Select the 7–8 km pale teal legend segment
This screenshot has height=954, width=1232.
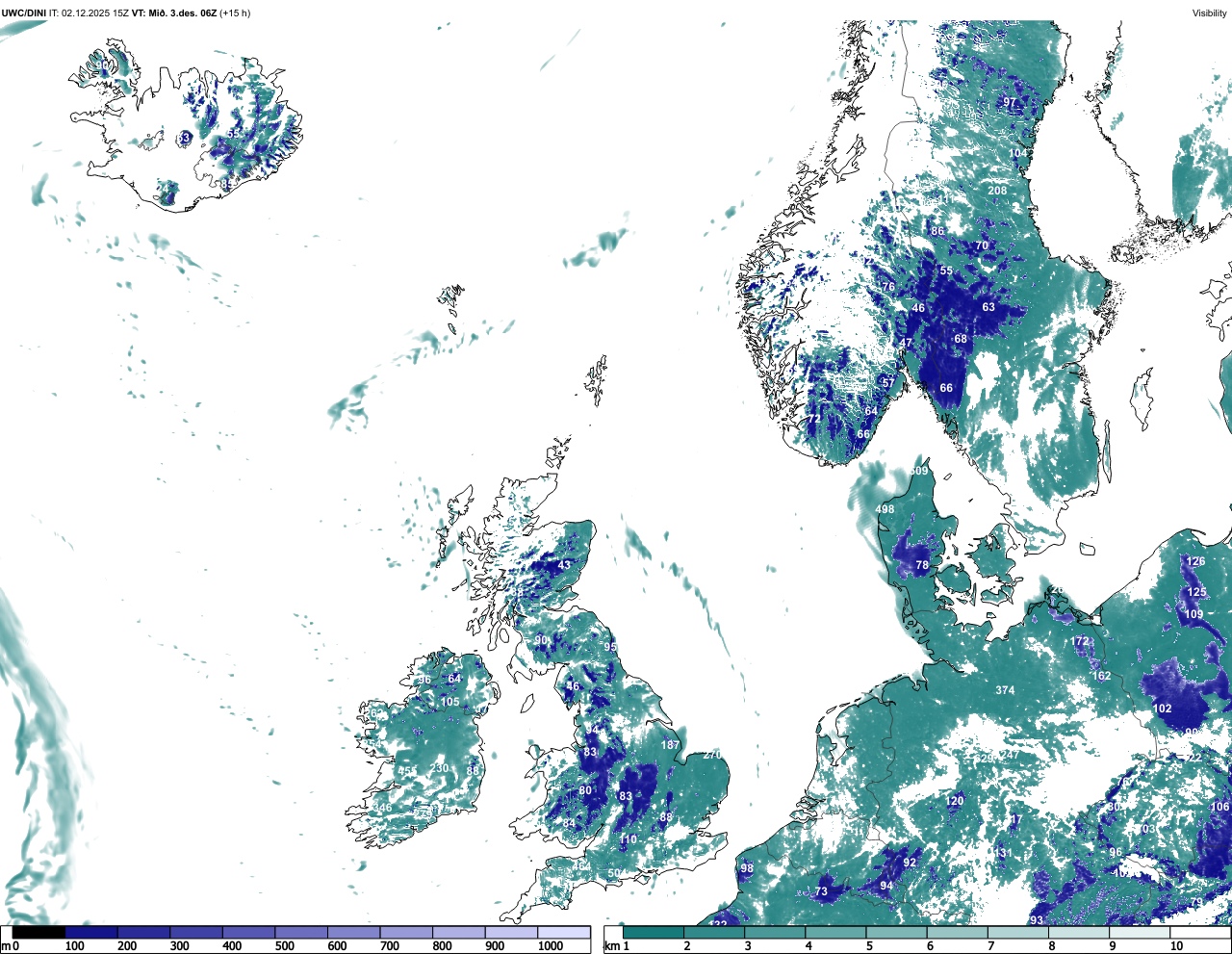coord(1019,932)
